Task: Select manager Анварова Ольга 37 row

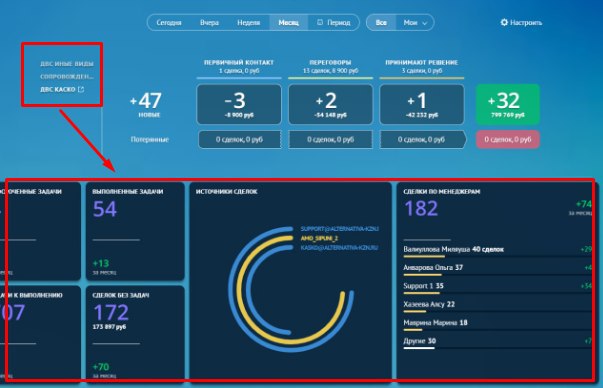Action: [497, 269]
